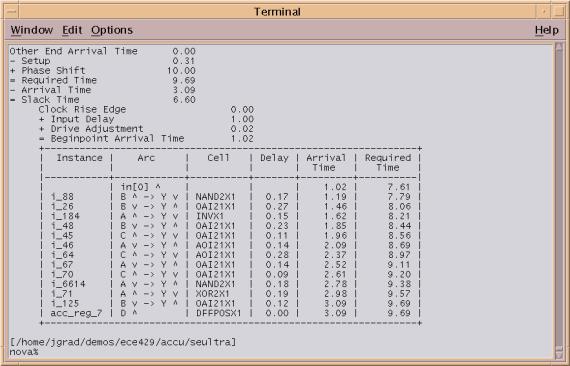Click the 'D ^' arc in acc_reg_7 row

[129, 313]
